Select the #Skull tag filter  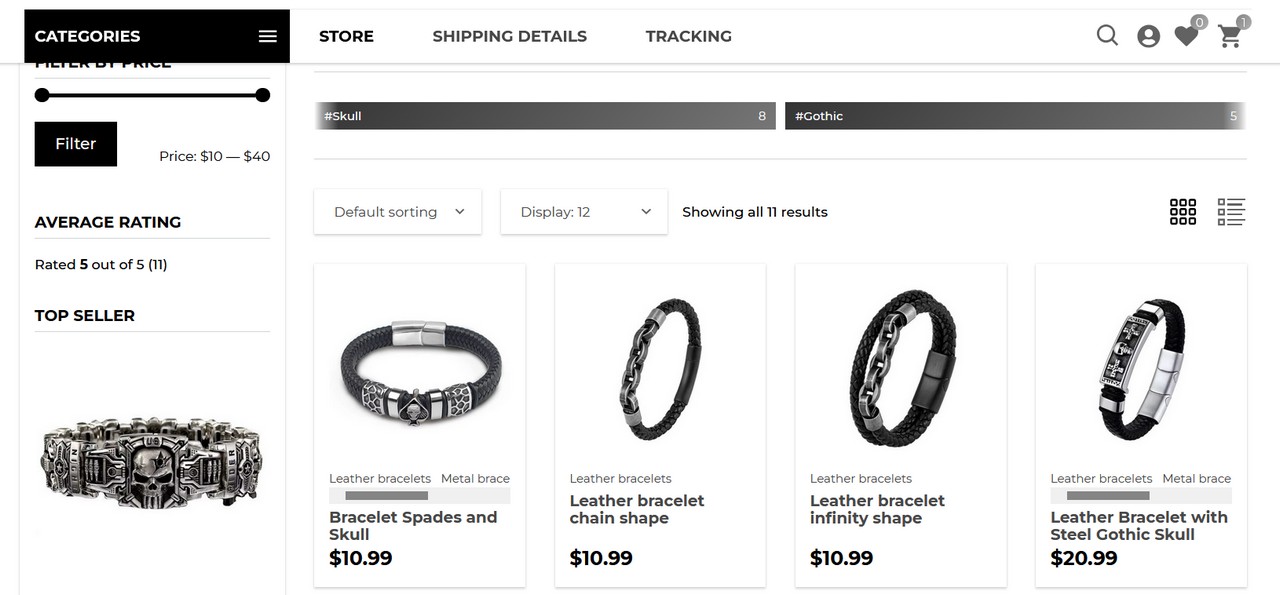(544, 116)
